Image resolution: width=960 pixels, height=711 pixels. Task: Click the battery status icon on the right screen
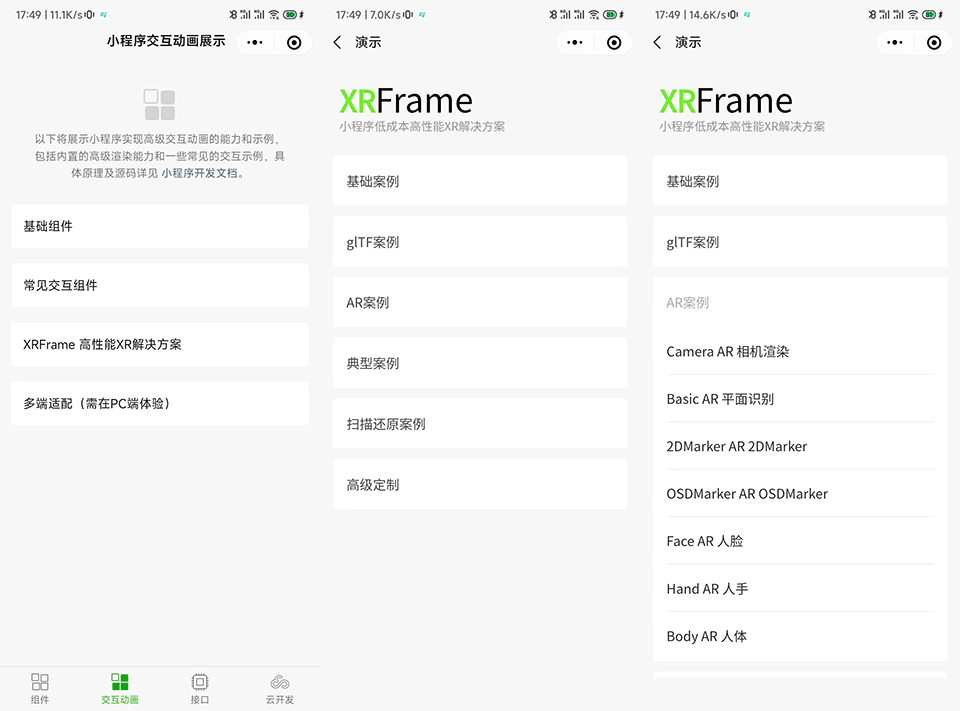[929, 15]
